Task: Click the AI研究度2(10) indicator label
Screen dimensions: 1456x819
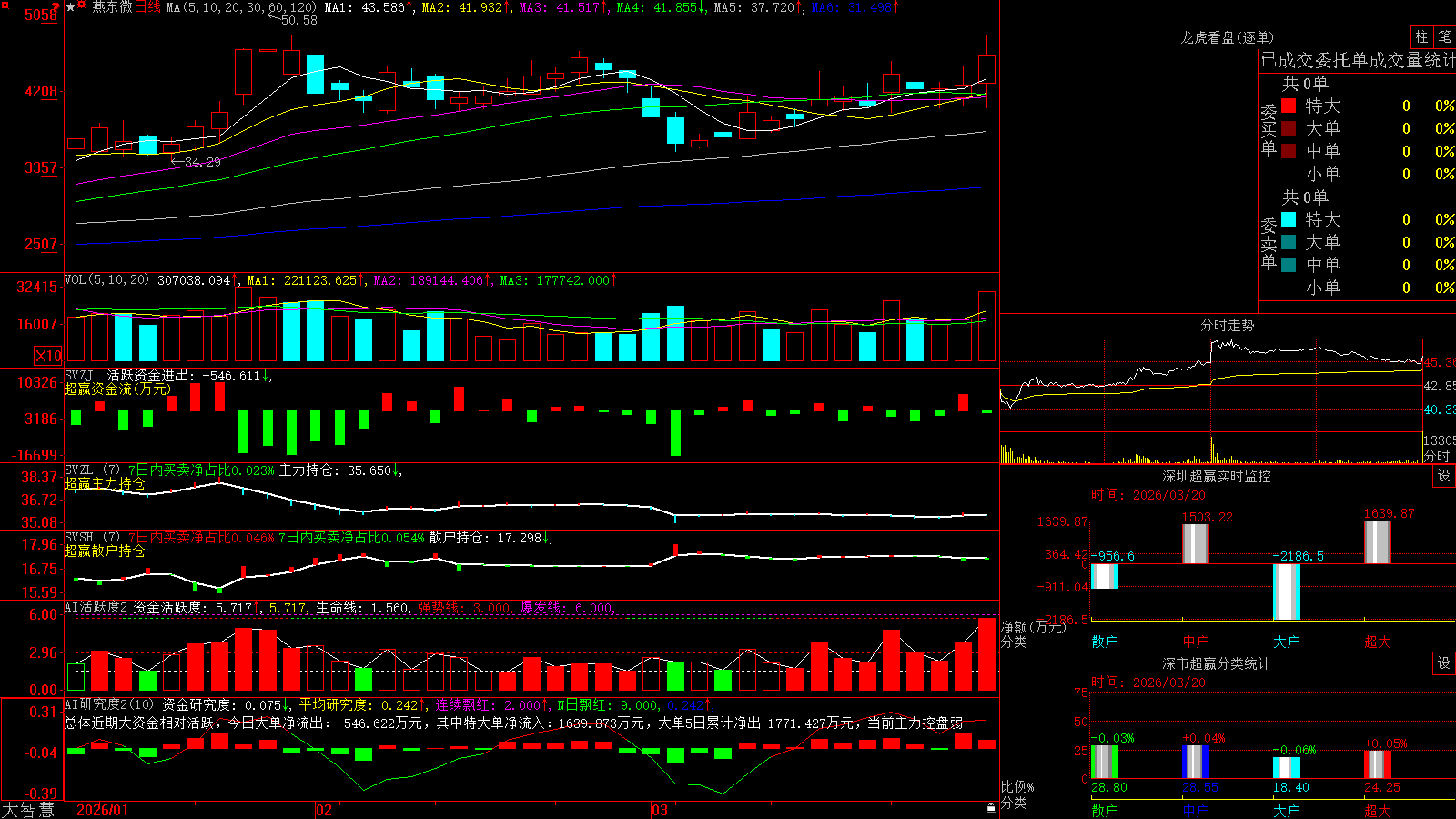Action: pos(110,704)
